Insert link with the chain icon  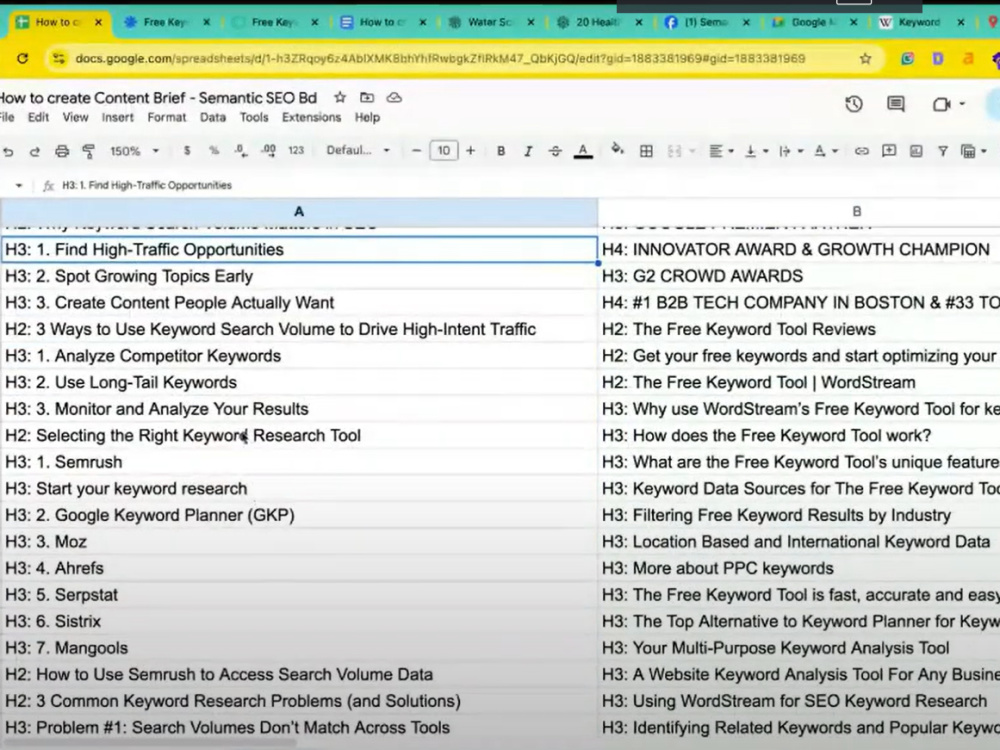[862, 151]
